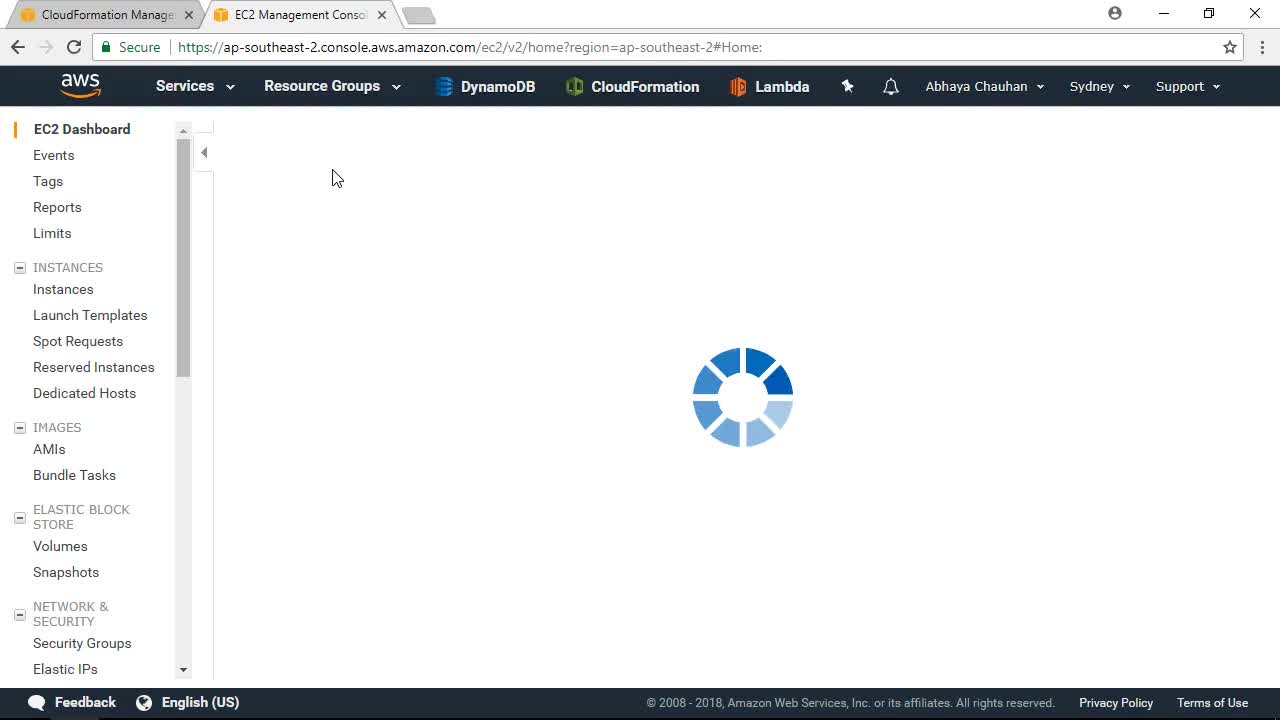Click the browser back arrow
This screenshot has width=1280, height=720.
(x=18, y=47)
